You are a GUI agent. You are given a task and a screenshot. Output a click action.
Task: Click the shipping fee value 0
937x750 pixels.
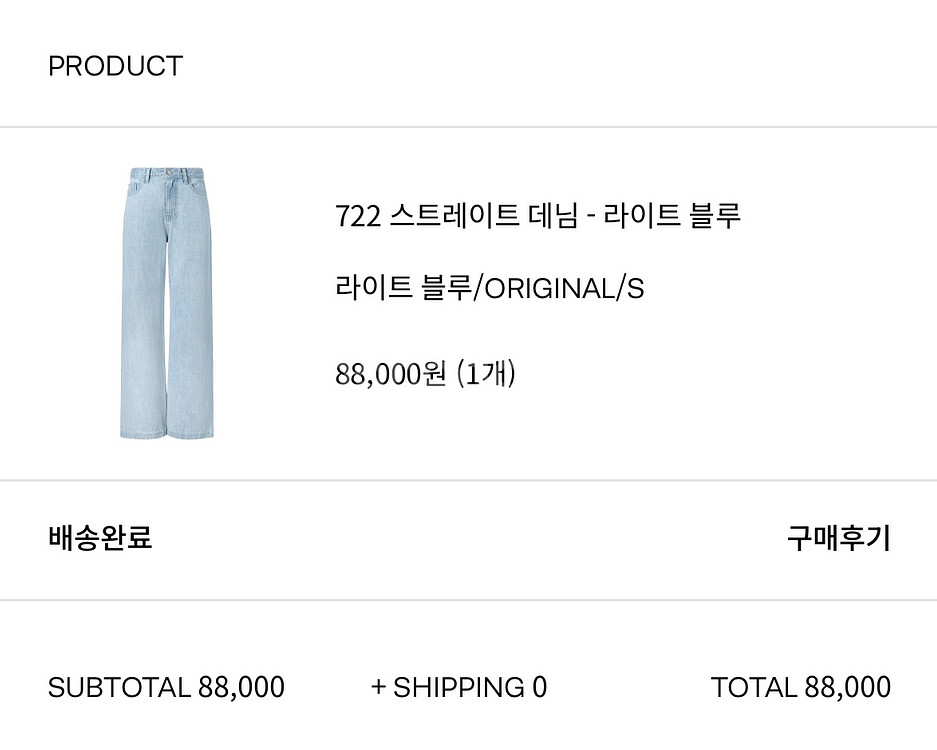point(540,687)
